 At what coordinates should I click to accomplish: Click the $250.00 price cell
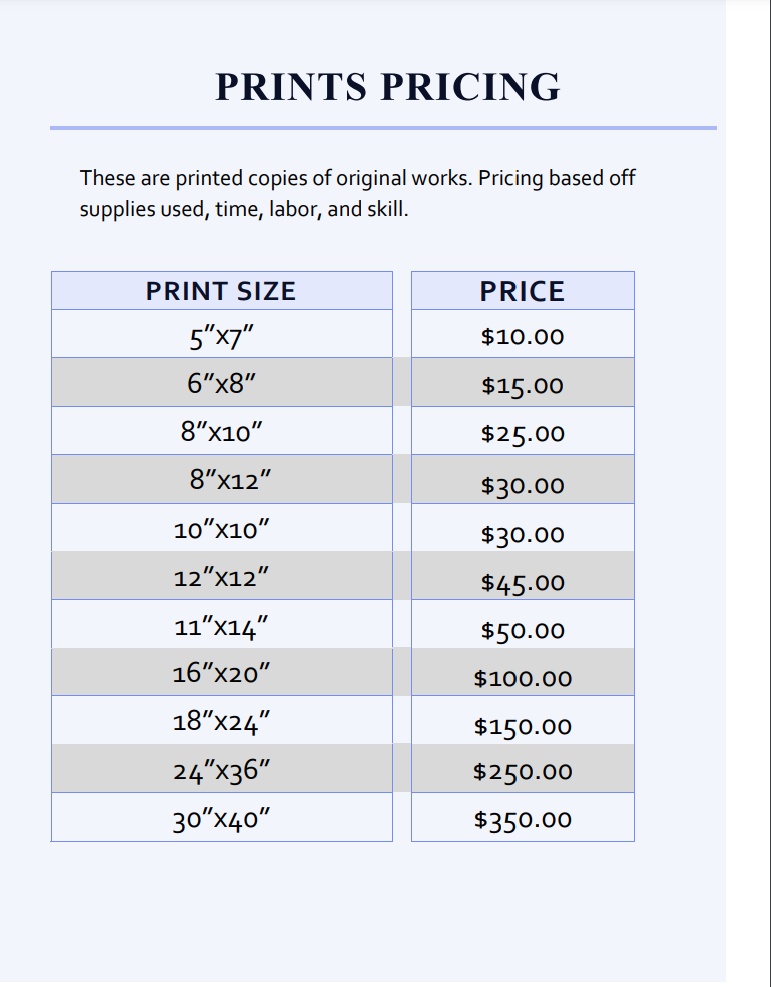click(x=522, y=769)
